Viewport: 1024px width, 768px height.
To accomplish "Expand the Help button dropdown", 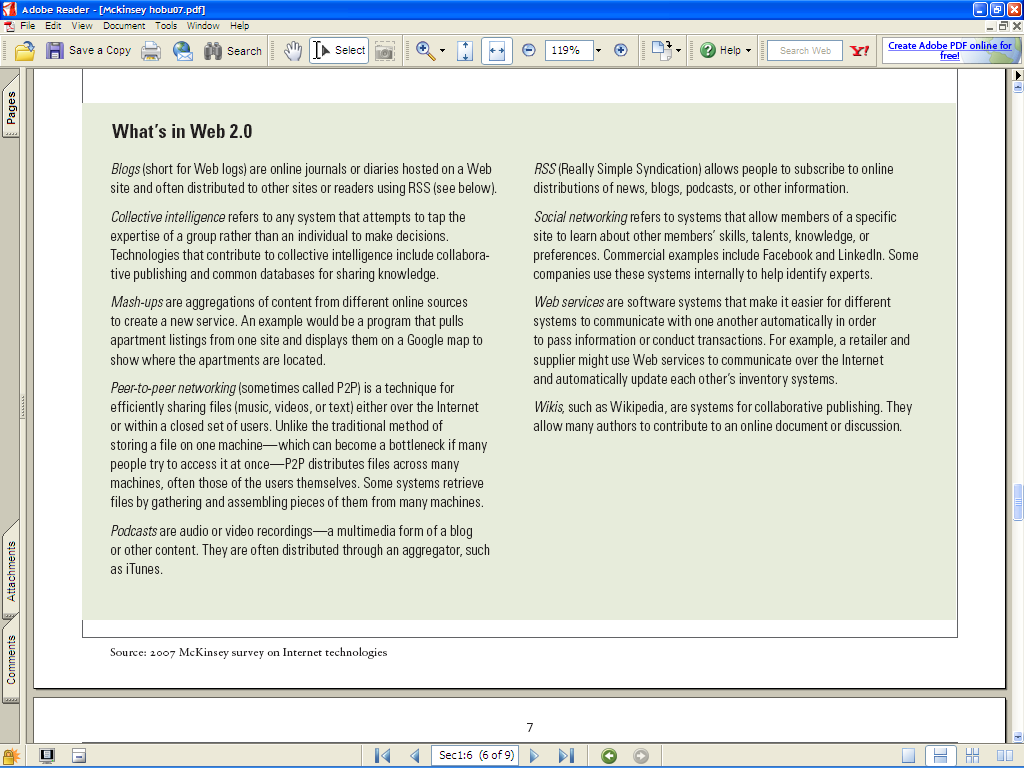I will pyautogui.click(x=747, y=50).
